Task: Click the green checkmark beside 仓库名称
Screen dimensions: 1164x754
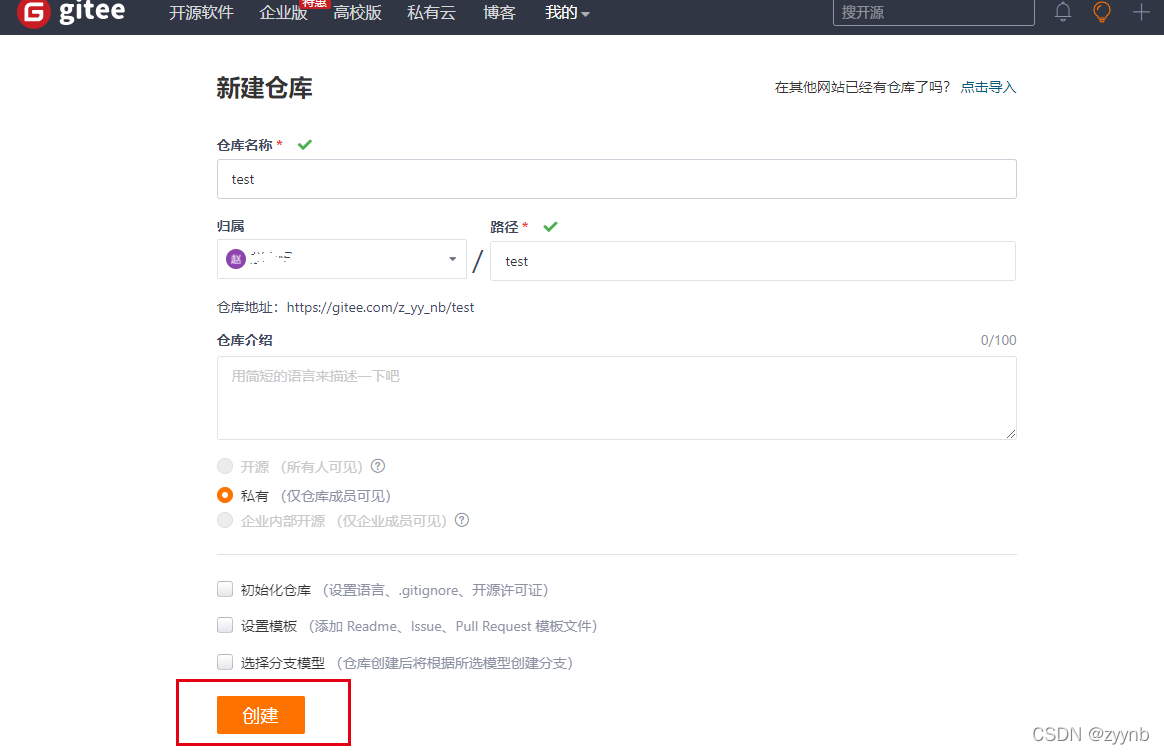Action: pos(304,144)
